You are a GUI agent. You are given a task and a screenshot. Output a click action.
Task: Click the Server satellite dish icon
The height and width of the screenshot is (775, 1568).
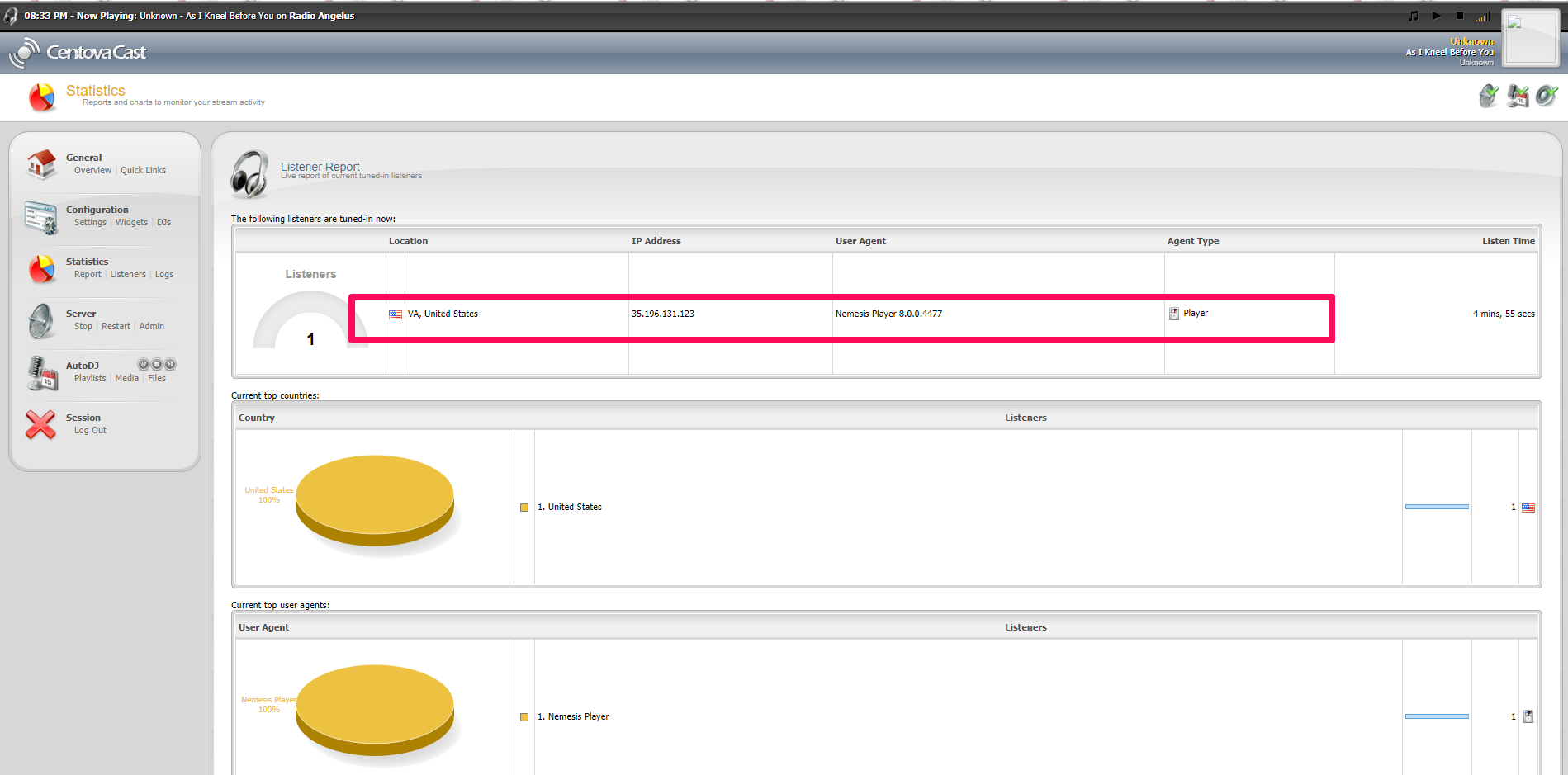41,321
